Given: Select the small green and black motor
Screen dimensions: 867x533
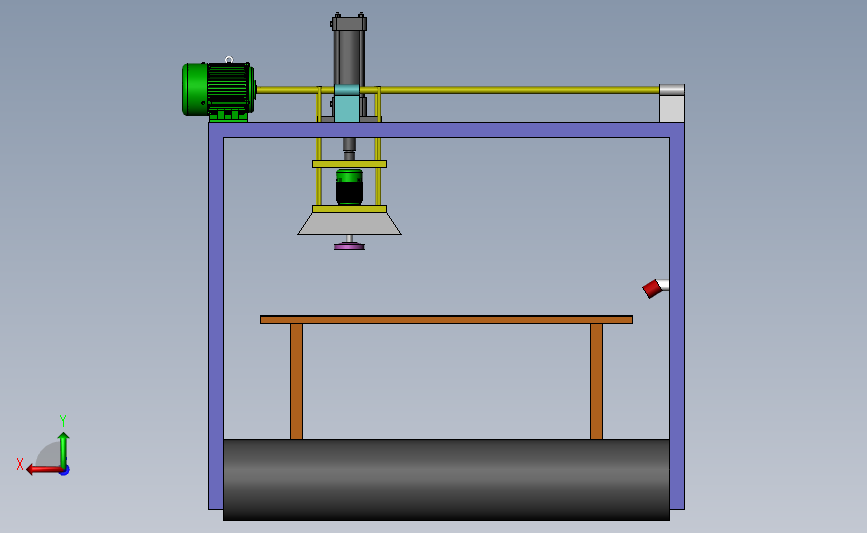Looking at the screenshot, I should 349,187.
